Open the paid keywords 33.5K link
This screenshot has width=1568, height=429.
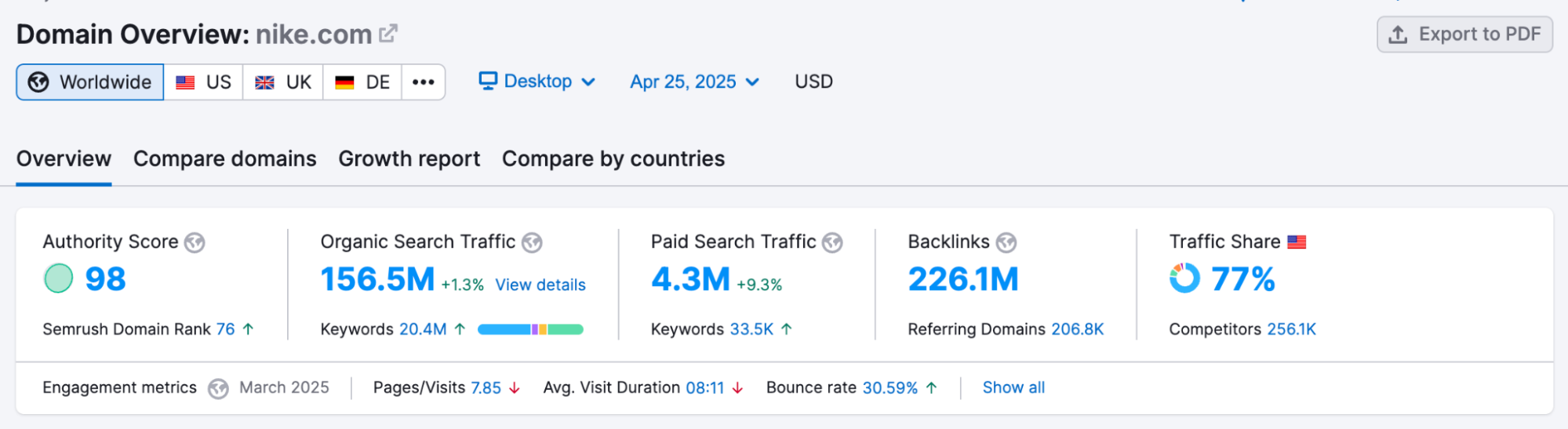(751, 329)
